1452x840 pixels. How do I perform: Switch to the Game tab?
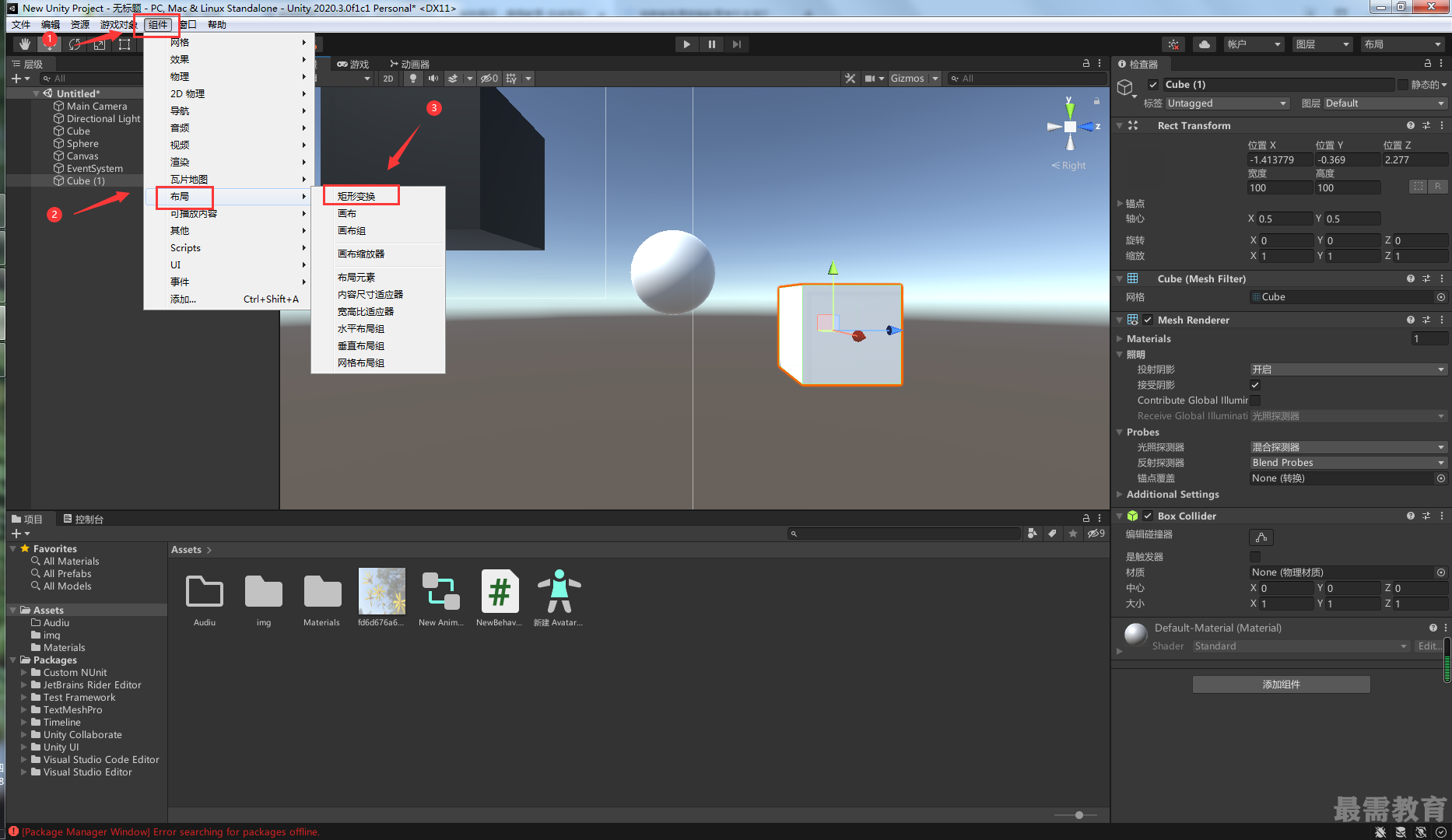pos(353,64)
